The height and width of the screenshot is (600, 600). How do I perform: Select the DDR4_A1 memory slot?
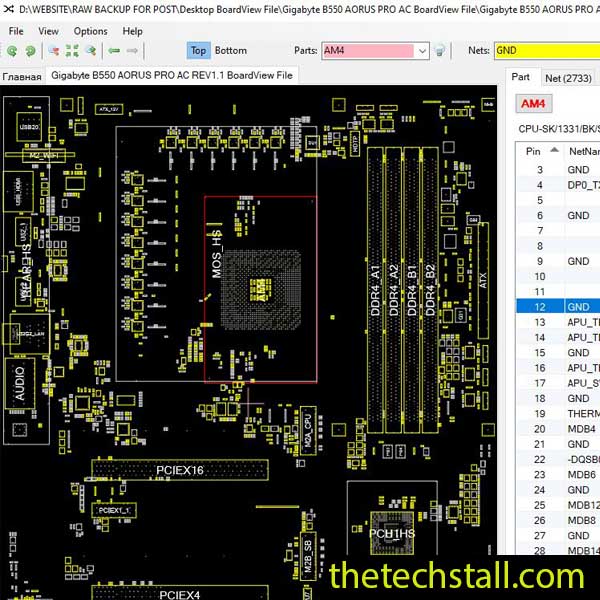[375, 290]
